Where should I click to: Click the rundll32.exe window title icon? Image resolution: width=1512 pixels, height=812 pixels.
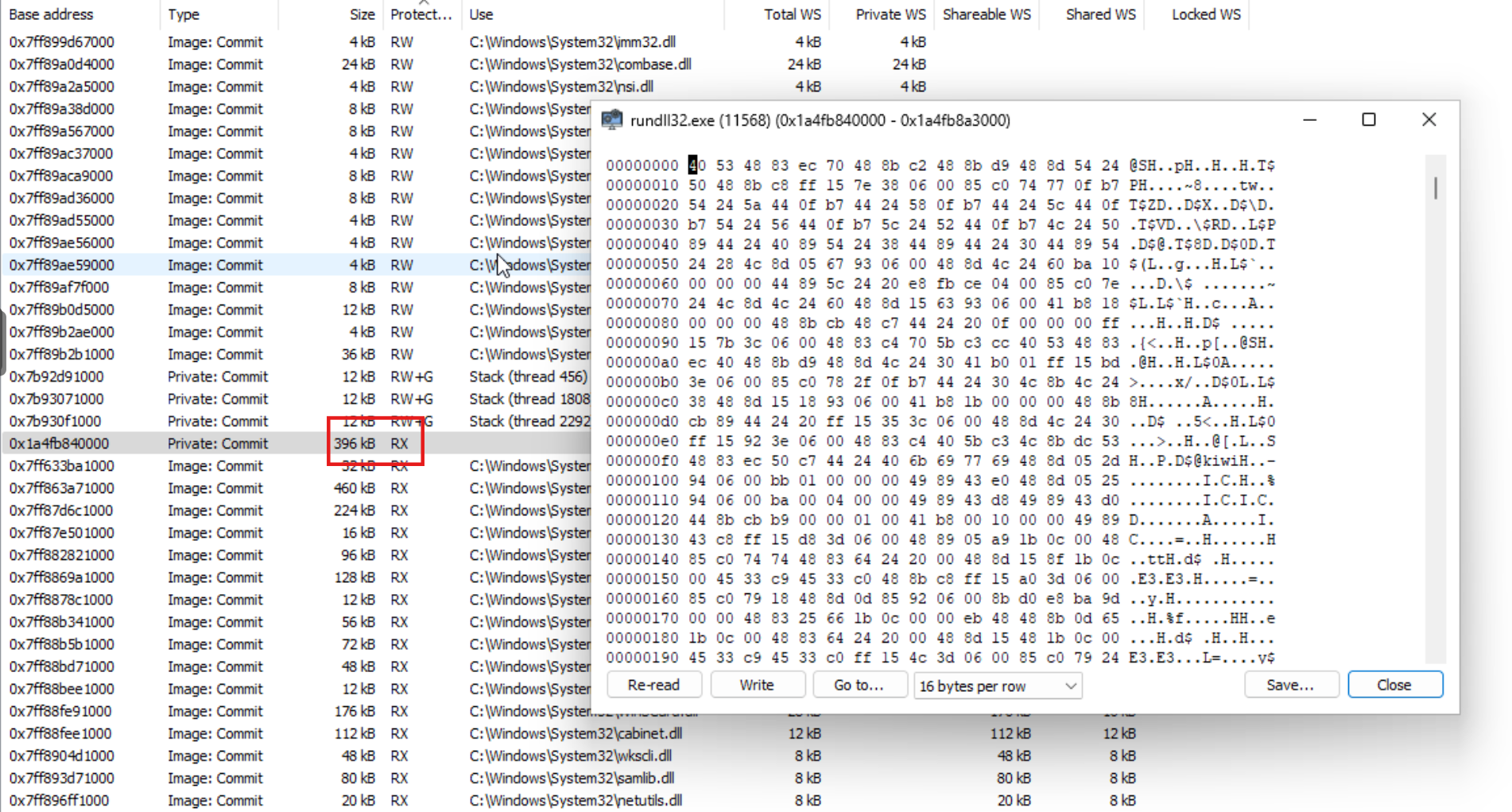tap(612, 120)
